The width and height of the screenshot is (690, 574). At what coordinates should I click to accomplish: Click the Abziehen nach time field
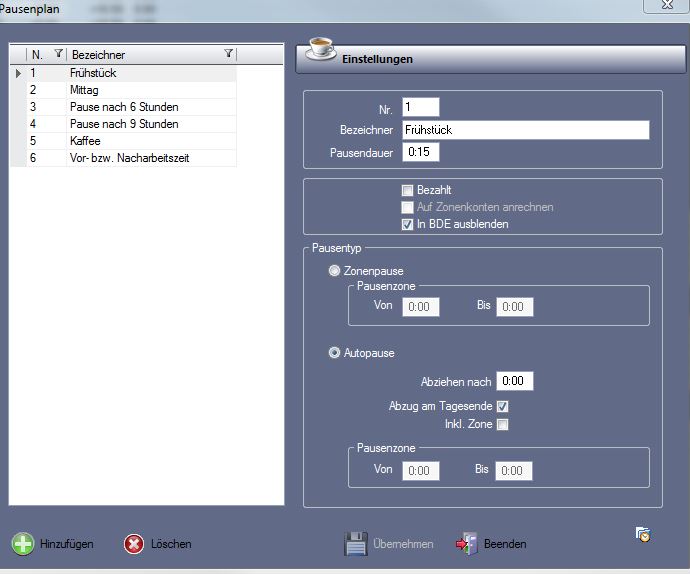pyautogui.click(x=515, y=381)
